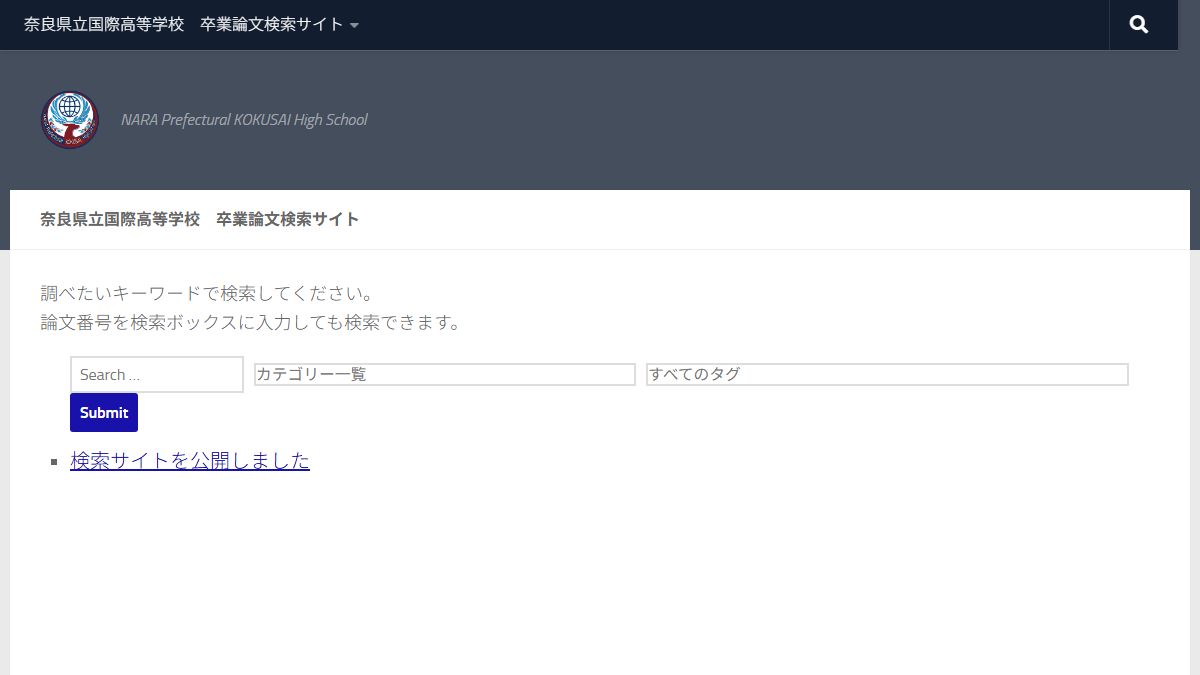Image resolution: width=1200 pixels, height=675 pixels.
Task: Click the Submit button
Action: (104, 413)
